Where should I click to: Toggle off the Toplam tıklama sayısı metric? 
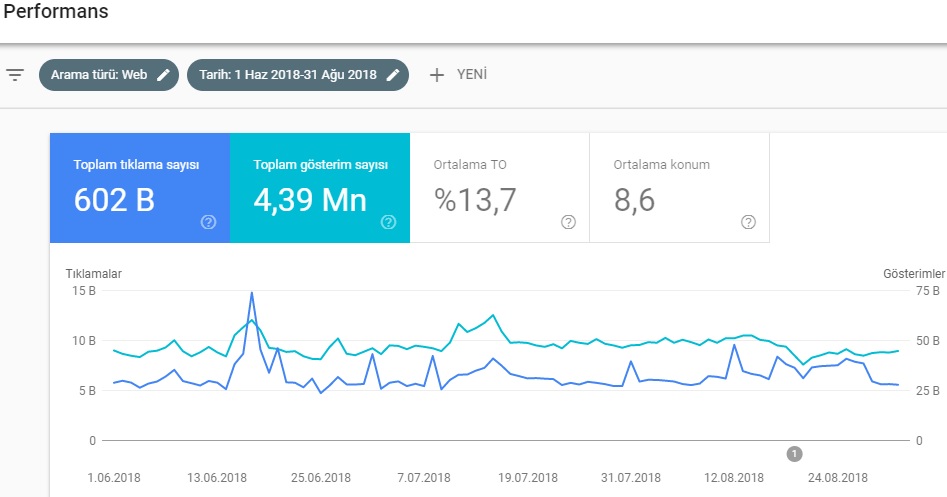tap(139, 186)
